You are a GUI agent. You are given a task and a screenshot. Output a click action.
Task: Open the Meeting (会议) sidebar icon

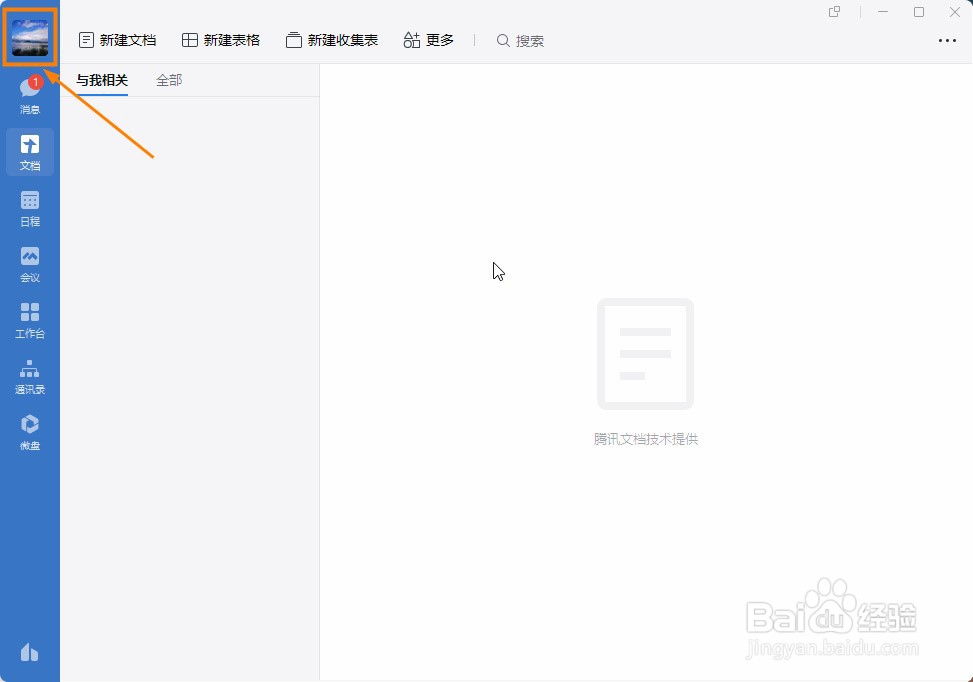[x=30, y=264]
